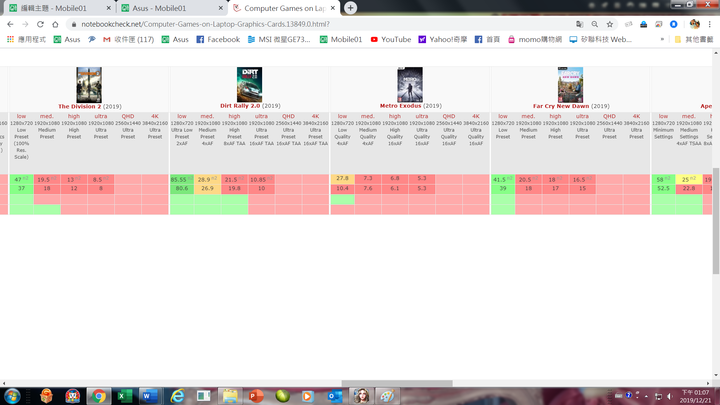Viewport: 720px width, 405px height.
Task: Open the Far Cry New Dawn game link
Action: 561,106
